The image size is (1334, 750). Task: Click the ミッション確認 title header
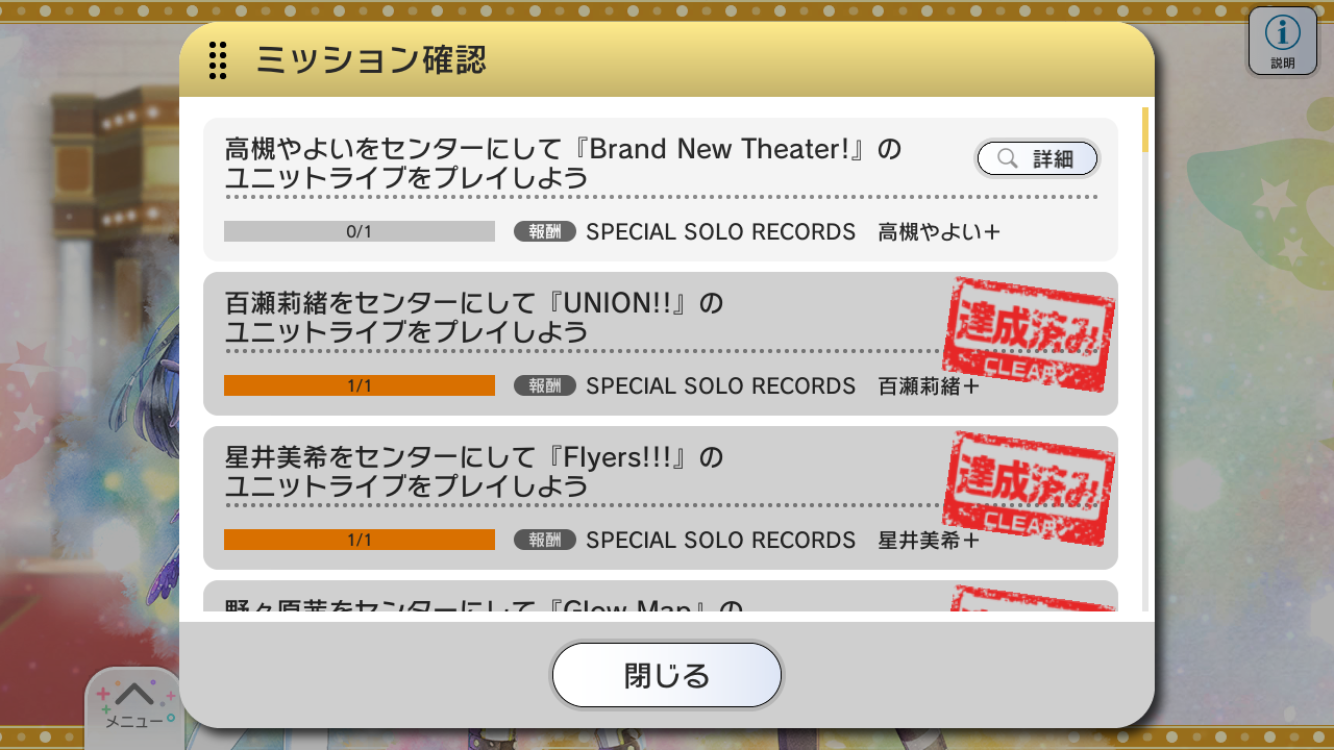[371, 60]
